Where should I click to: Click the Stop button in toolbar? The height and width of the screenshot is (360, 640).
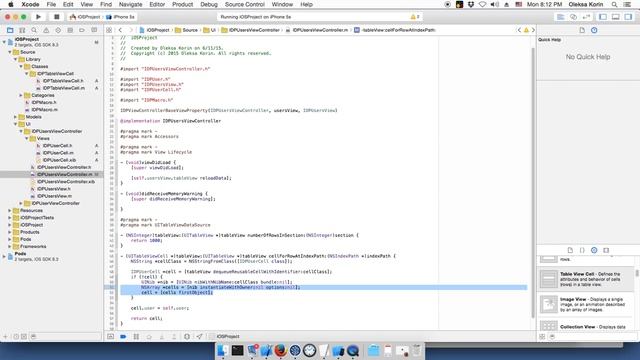[56, 17]
